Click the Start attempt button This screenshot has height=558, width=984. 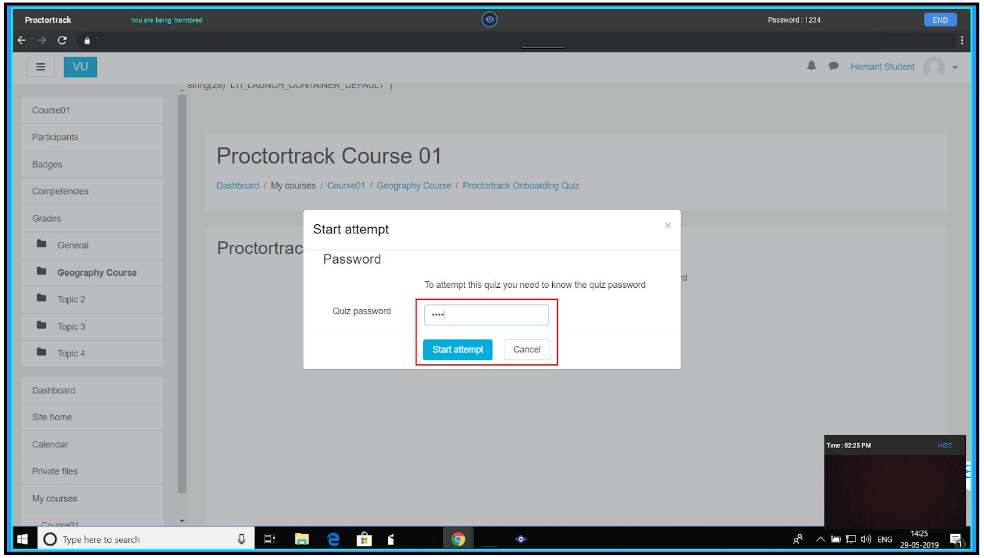(457, 350)
